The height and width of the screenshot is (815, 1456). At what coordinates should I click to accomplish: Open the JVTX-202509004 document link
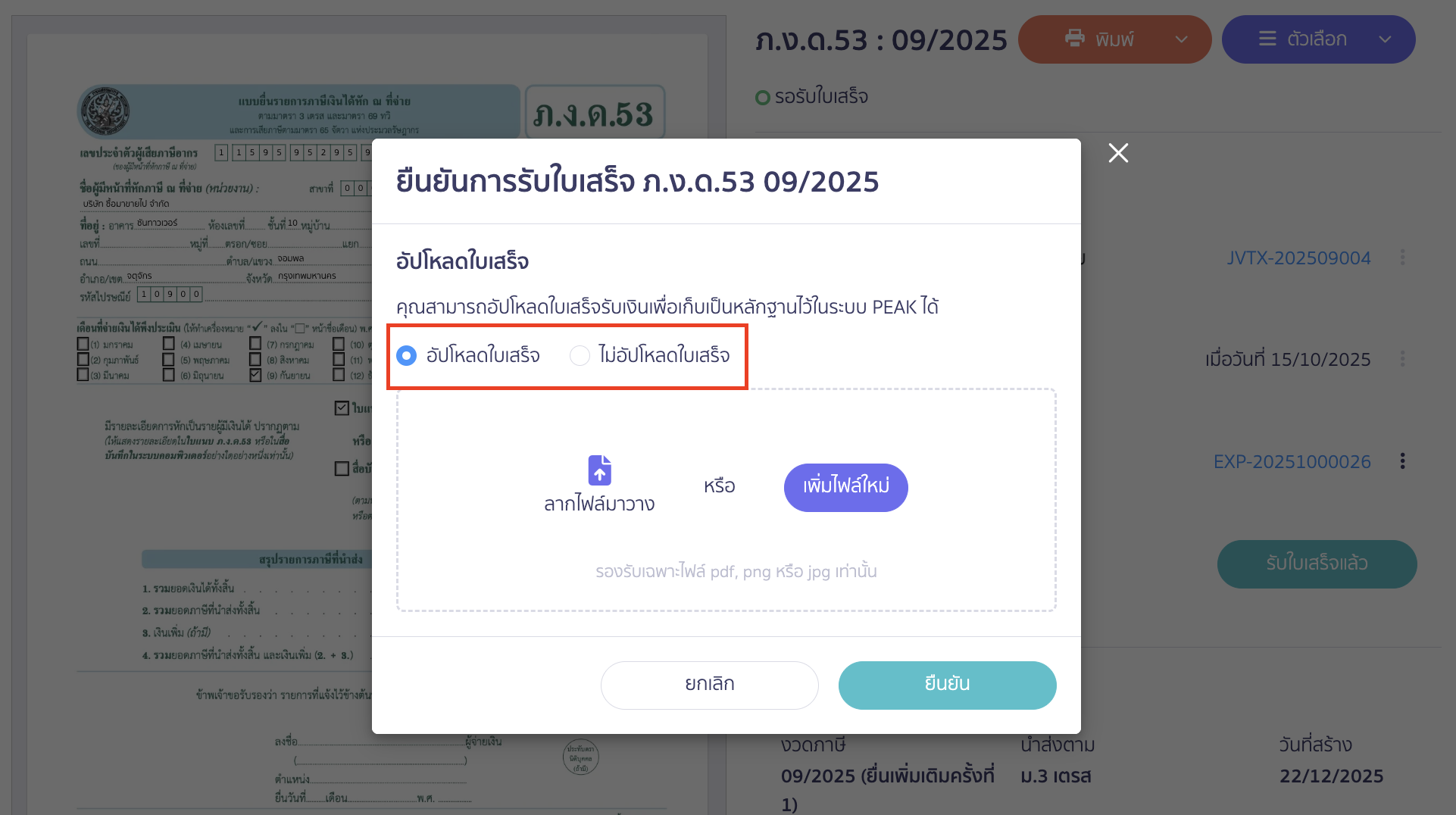(x=1298, y=258)
